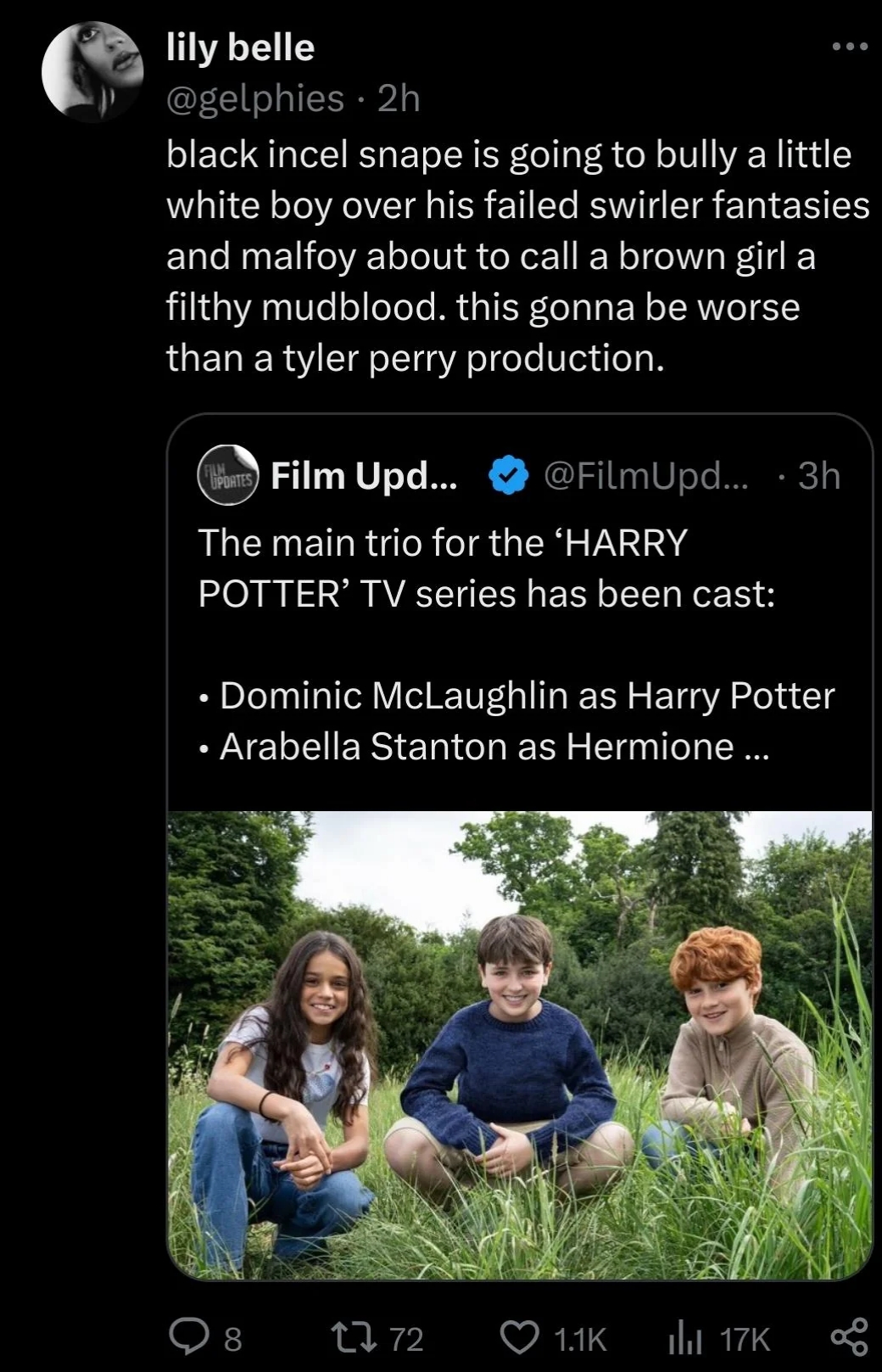Viewport: 882px width, 1372px height.
Task: Click the @gelphies handle
Action: point(254,98)
